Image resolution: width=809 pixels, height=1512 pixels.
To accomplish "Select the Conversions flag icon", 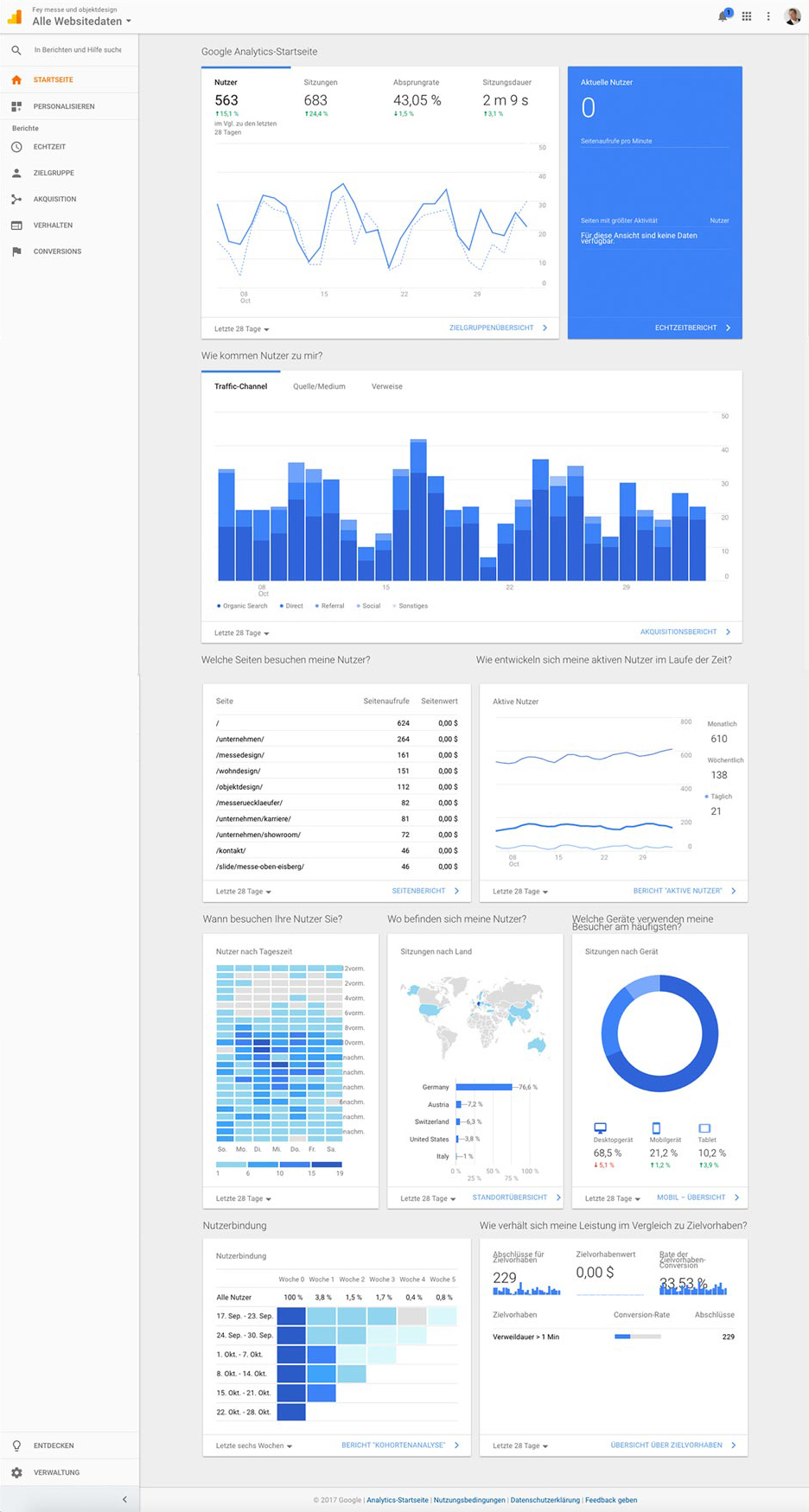I will [x=16, y=251].
